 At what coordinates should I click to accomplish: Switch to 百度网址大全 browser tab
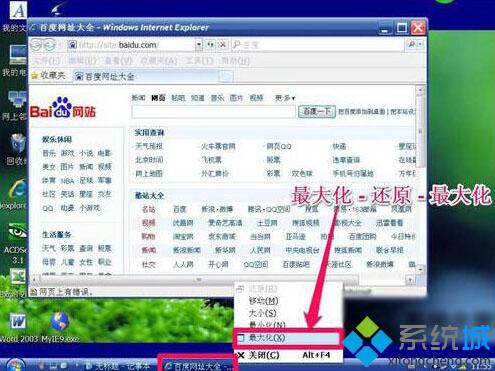tap(105, 77)
